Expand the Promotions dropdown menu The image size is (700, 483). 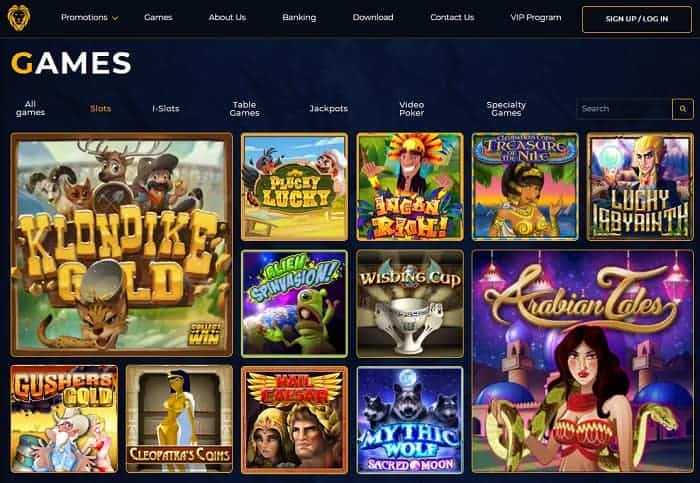coord(89,17)
